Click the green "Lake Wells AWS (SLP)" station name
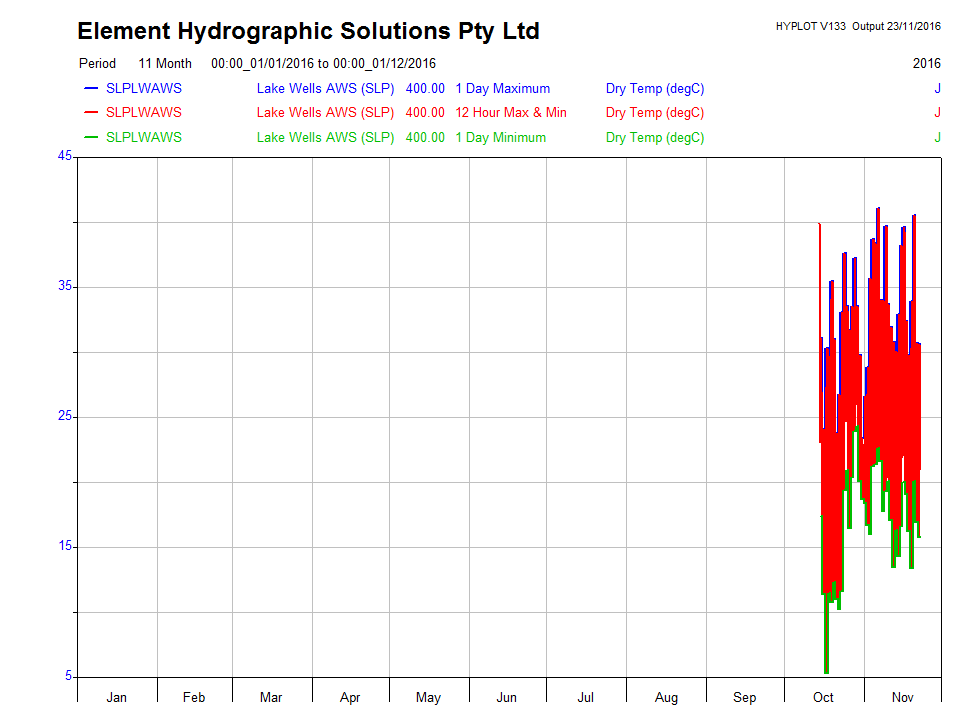 point(325,137)
